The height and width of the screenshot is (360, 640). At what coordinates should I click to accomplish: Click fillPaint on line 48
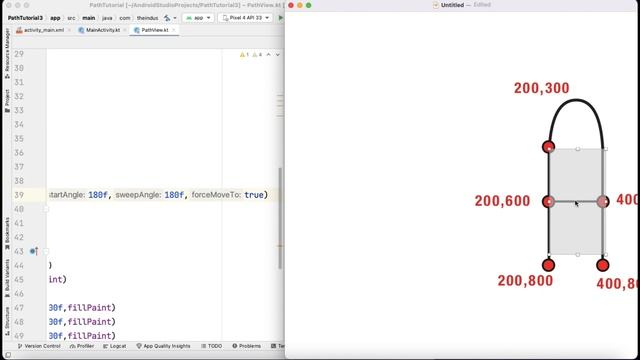[89, 322]
